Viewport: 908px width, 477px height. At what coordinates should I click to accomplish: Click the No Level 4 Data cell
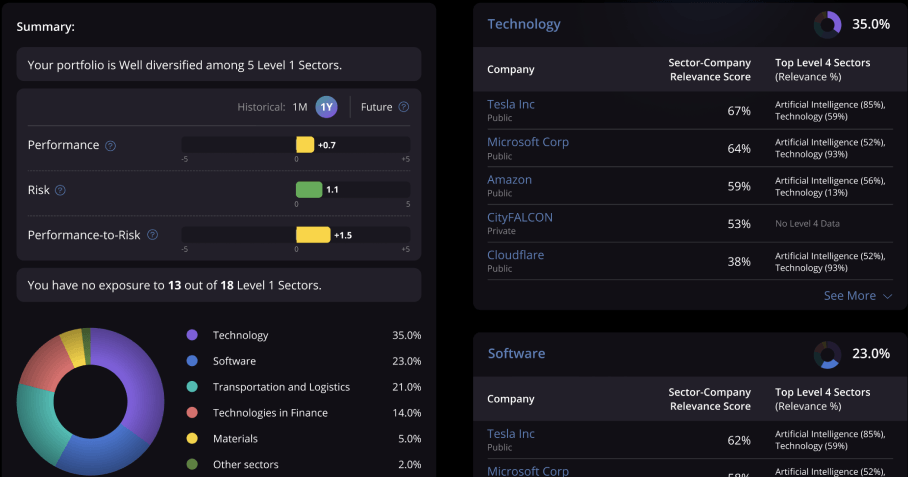pos(807,223)
